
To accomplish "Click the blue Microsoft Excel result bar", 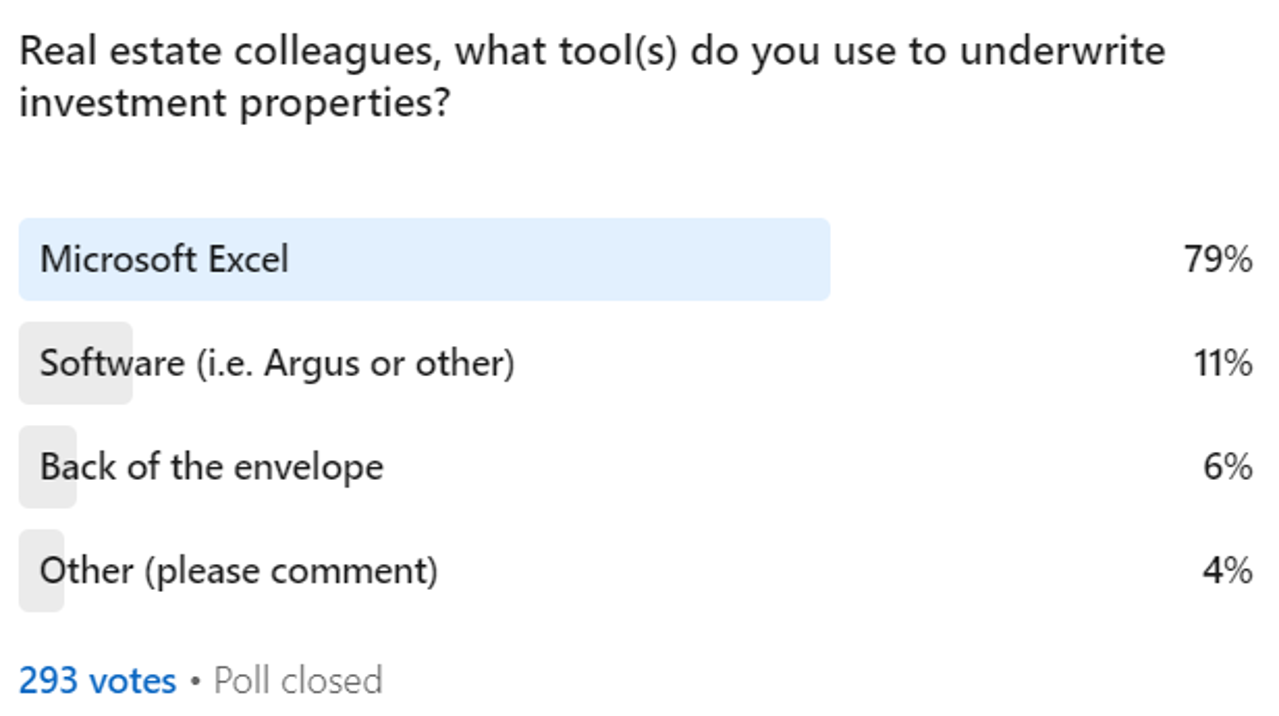I will click(x=560, y=260).
